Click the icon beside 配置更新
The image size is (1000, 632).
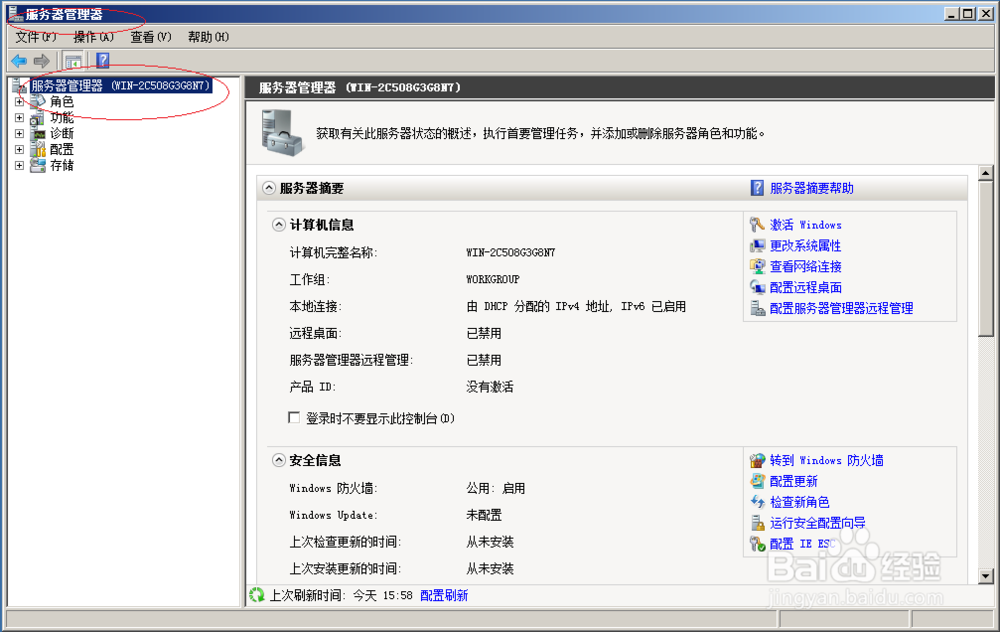[x=757, y=481]
